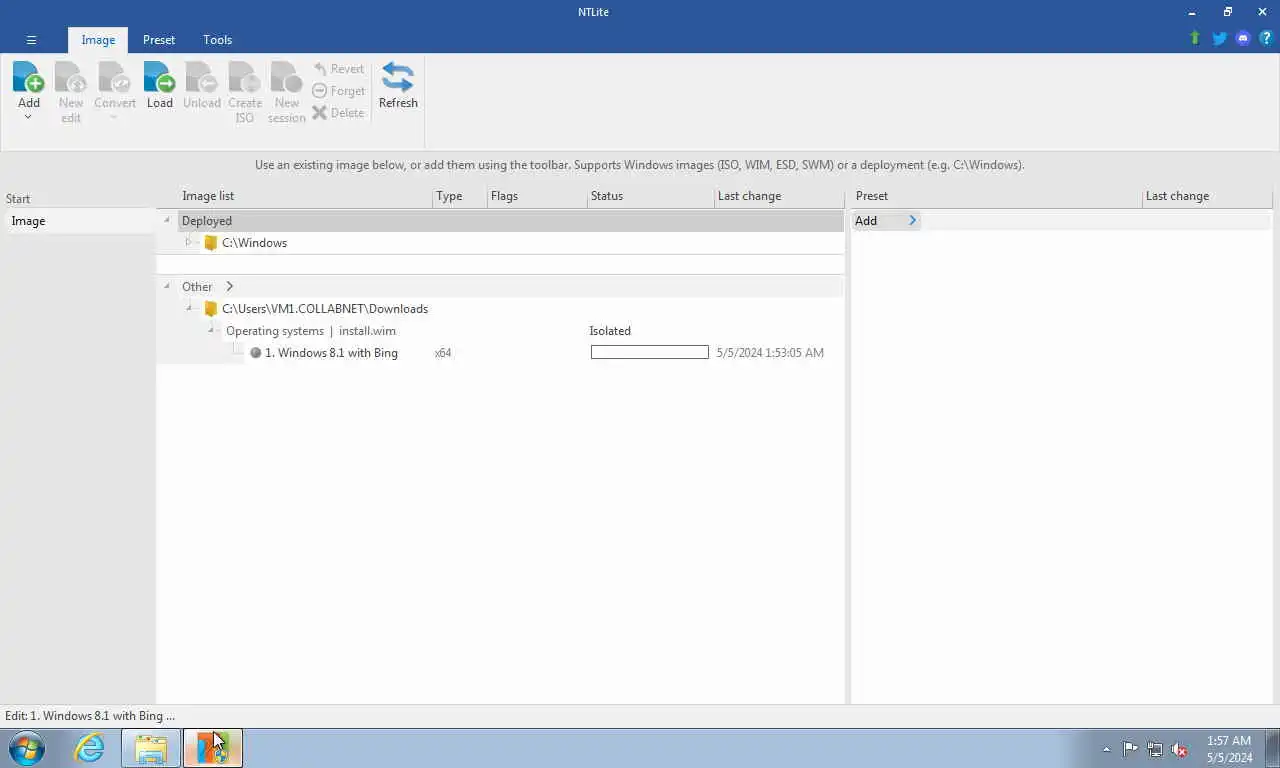1280x768 pixels.
Task: Open the chevron beside preset Add
Action: click(912, 221)
